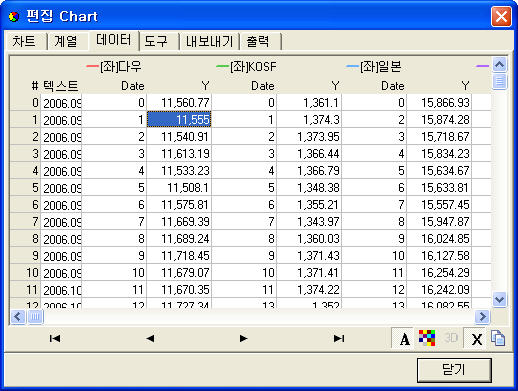This screenshot has height=391, width=518.
Task: Select cell 11,679.07
Action: point(179,272)
